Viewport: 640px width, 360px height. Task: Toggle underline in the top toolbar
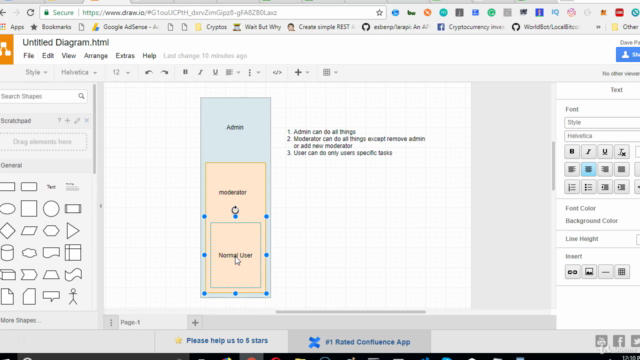215,72
